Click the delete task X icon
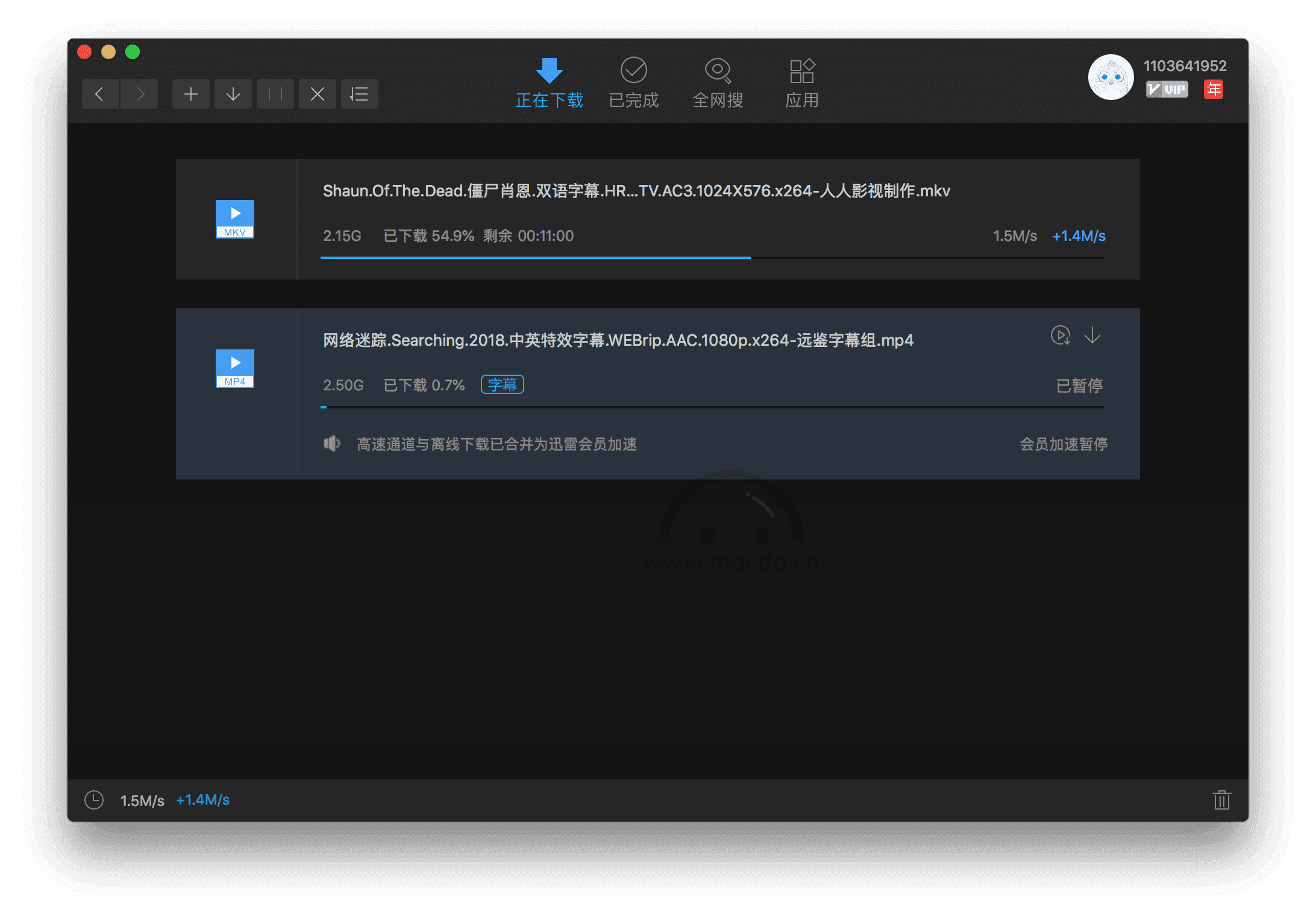This screenshot has height=918, width=1316. [x=318, y=94]
